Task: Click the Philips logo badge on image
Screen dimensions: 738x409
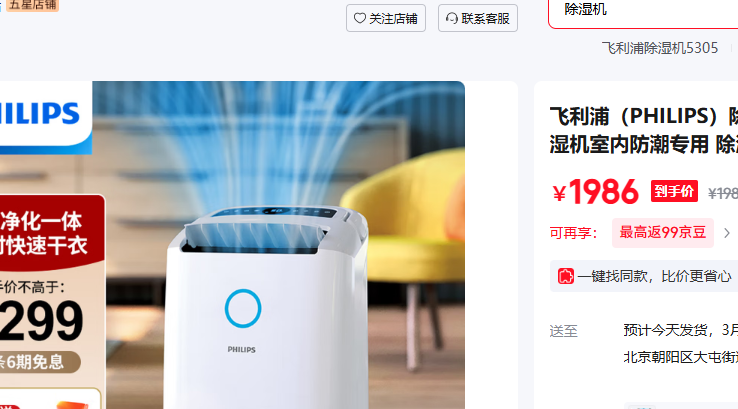Action: [46, 117]
